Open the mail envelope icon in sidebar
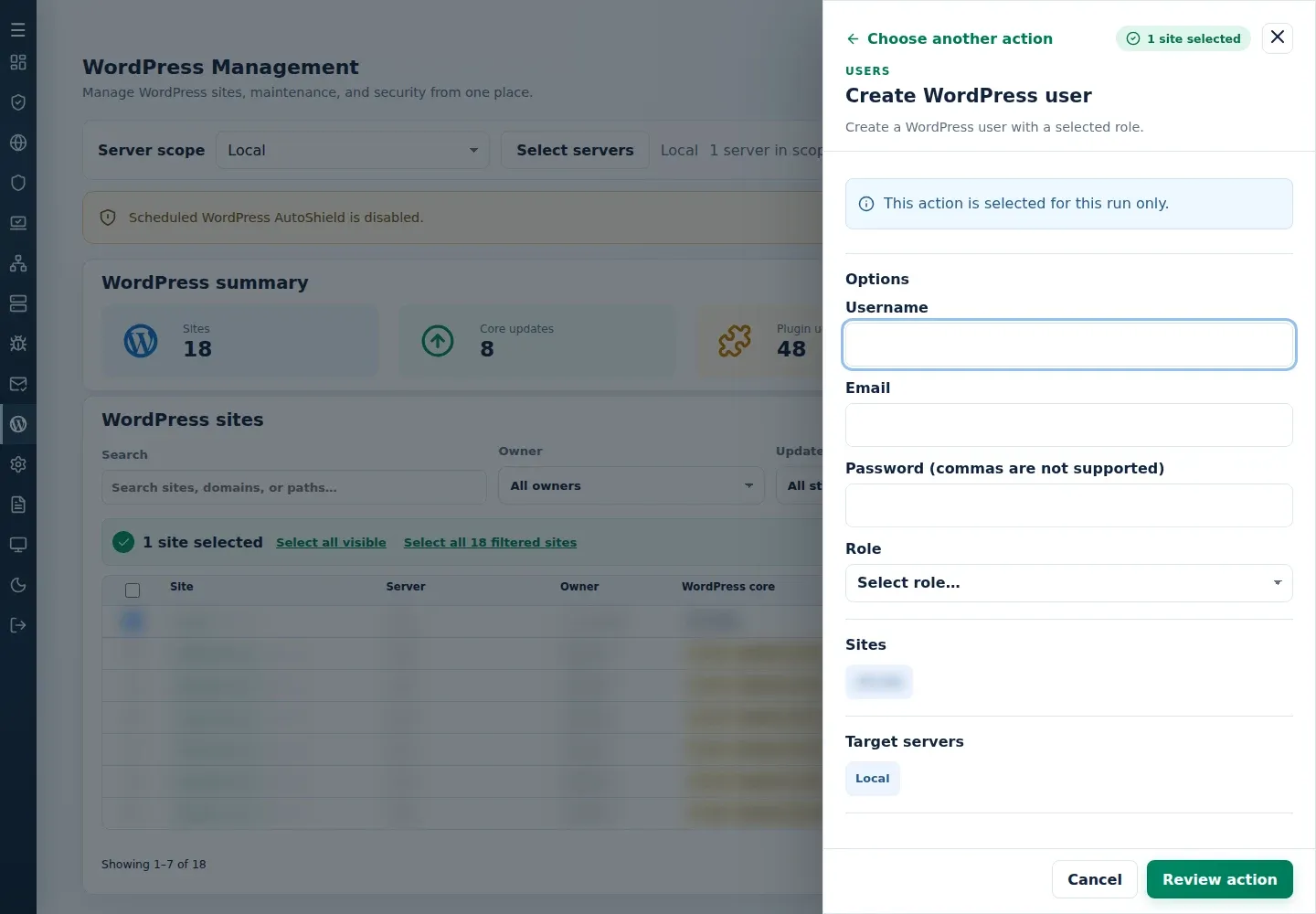 pos(18,384)
